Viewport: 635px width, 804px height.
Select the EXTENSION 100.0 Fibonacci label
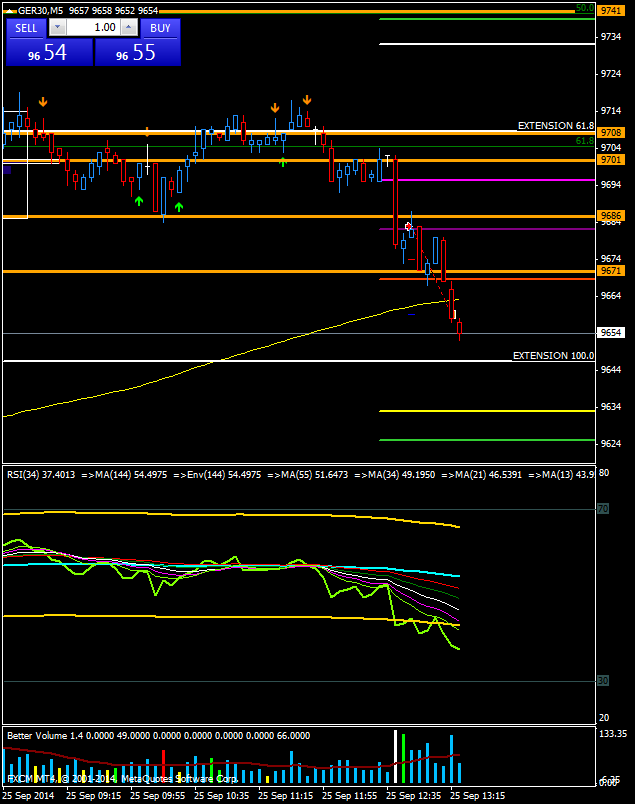pyautogui.click(x=553, y=356)
